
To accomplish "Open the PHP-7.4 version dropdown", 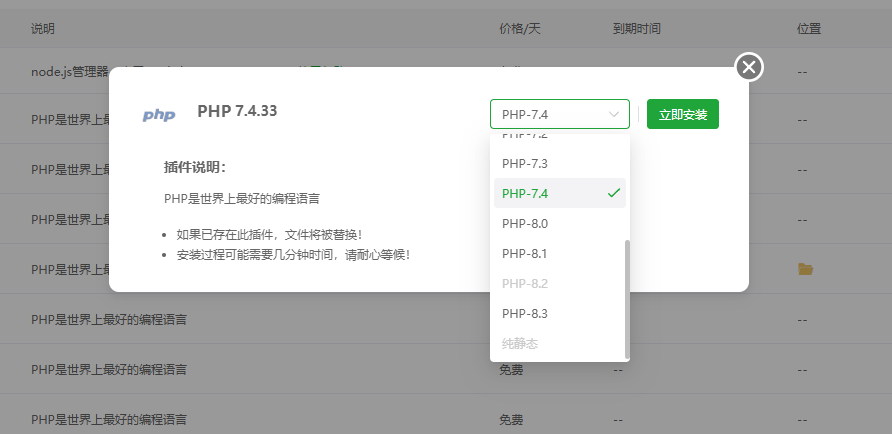I will pos(560,114).
